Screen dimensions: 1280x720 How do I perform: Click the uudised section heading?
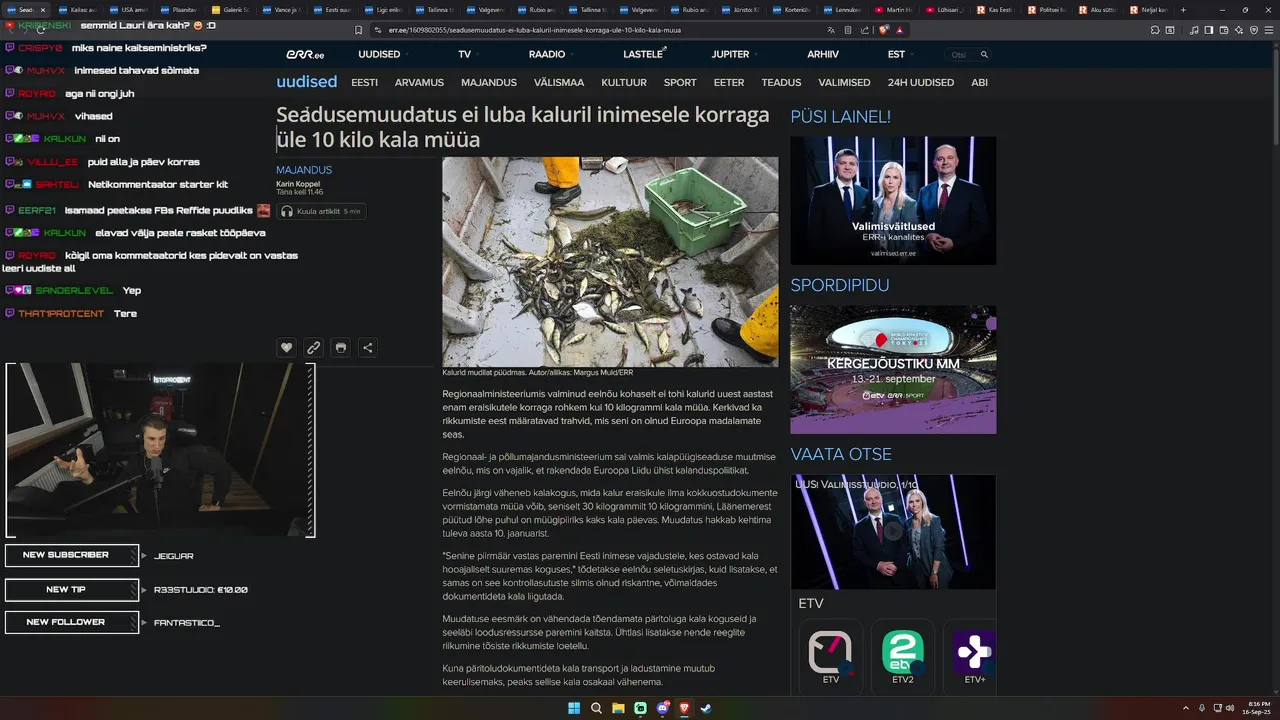306,82
